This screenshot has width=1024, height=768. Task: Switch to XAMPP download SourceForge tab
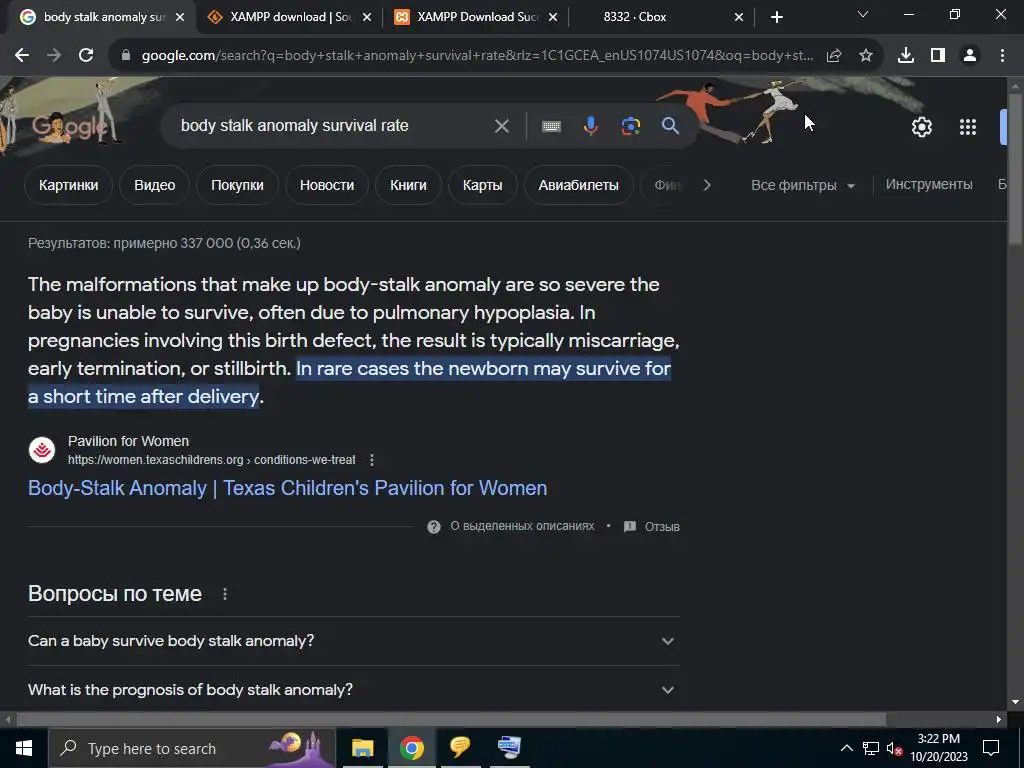tap(289, 17)
